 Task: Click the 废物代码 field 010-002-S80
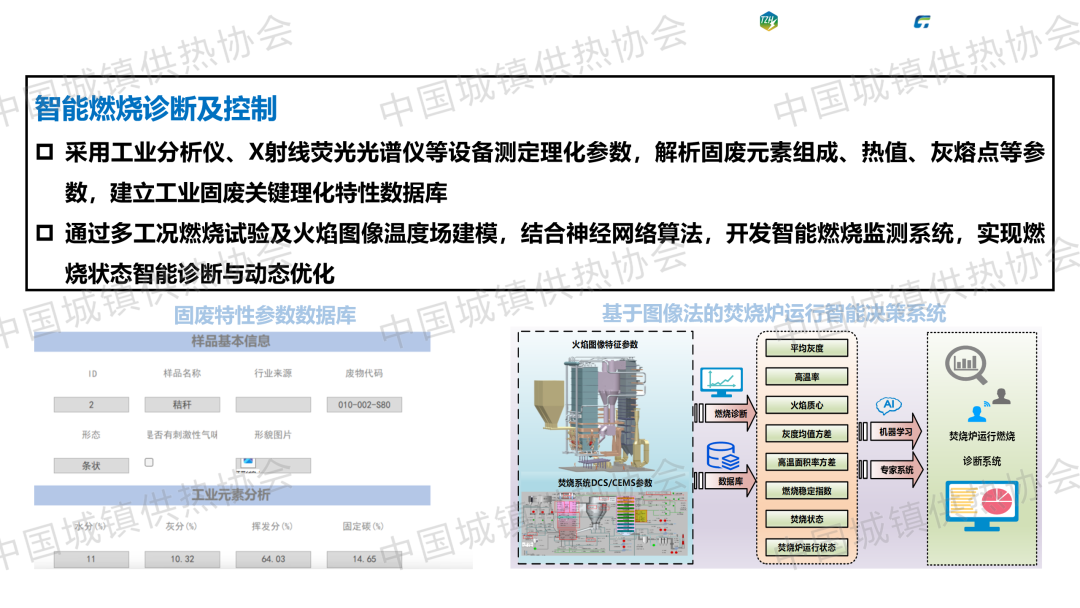pyautogui.click(x=364, y=405)
